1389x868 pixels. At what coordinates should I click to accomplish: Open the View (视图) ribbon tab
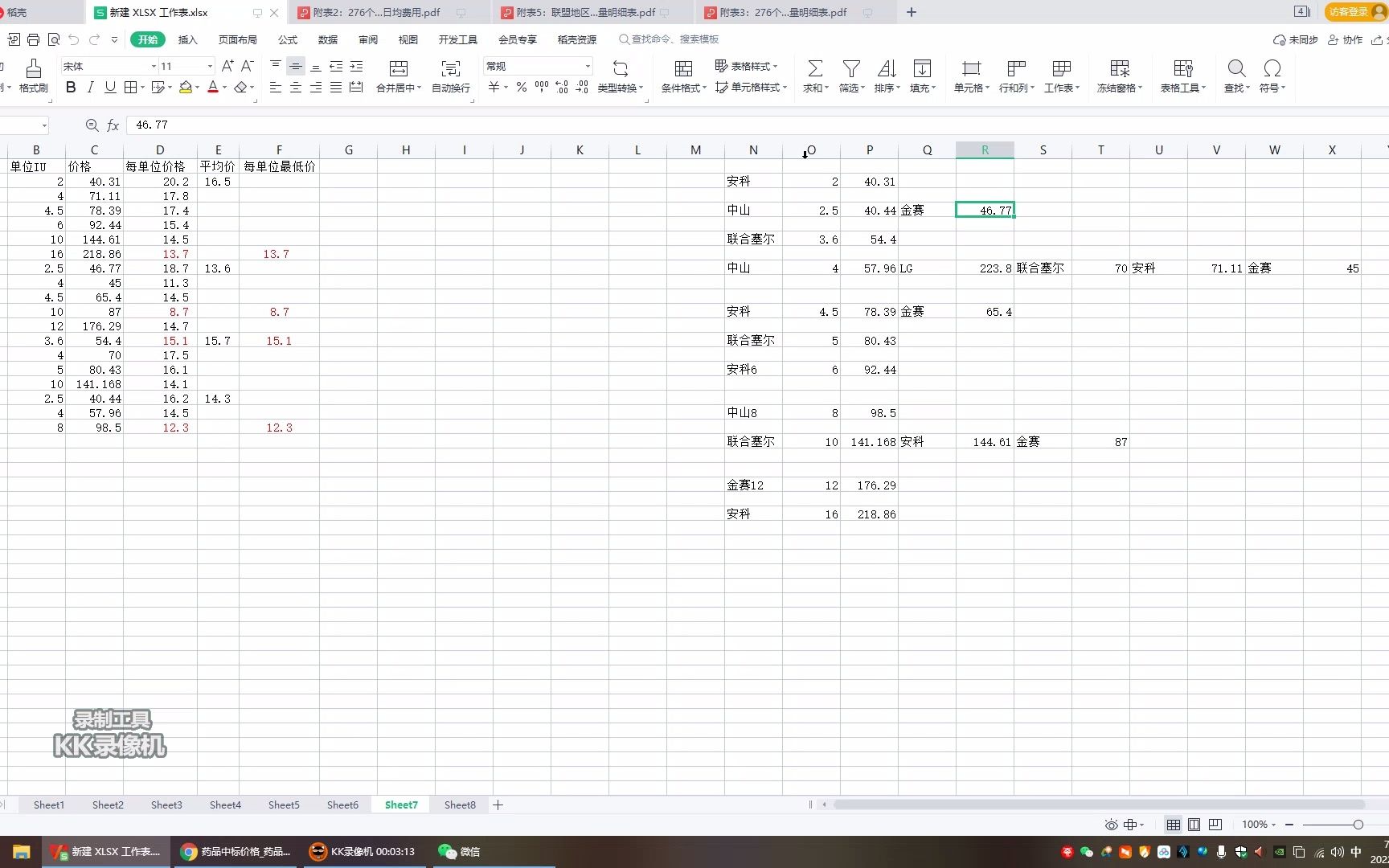408,39
